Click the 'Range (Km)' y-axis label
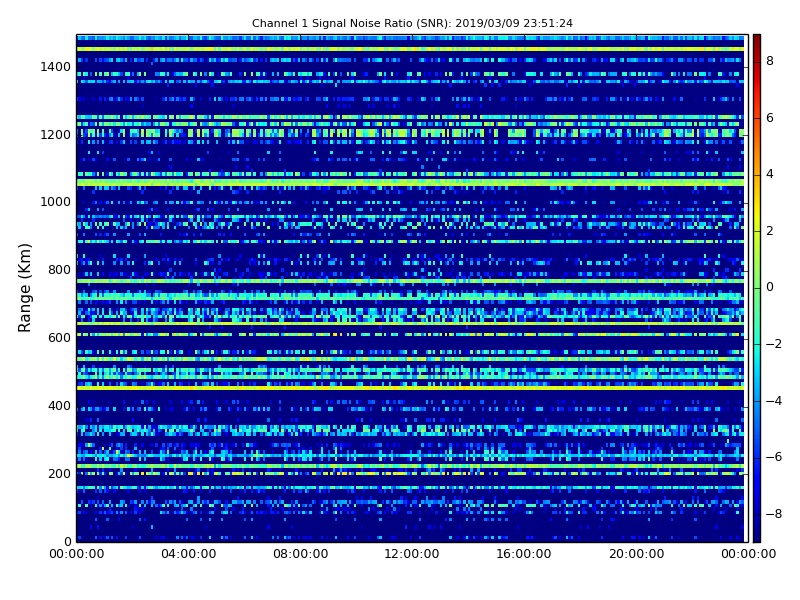The height and width of the screenshot is (600, 800). (24, 288)
